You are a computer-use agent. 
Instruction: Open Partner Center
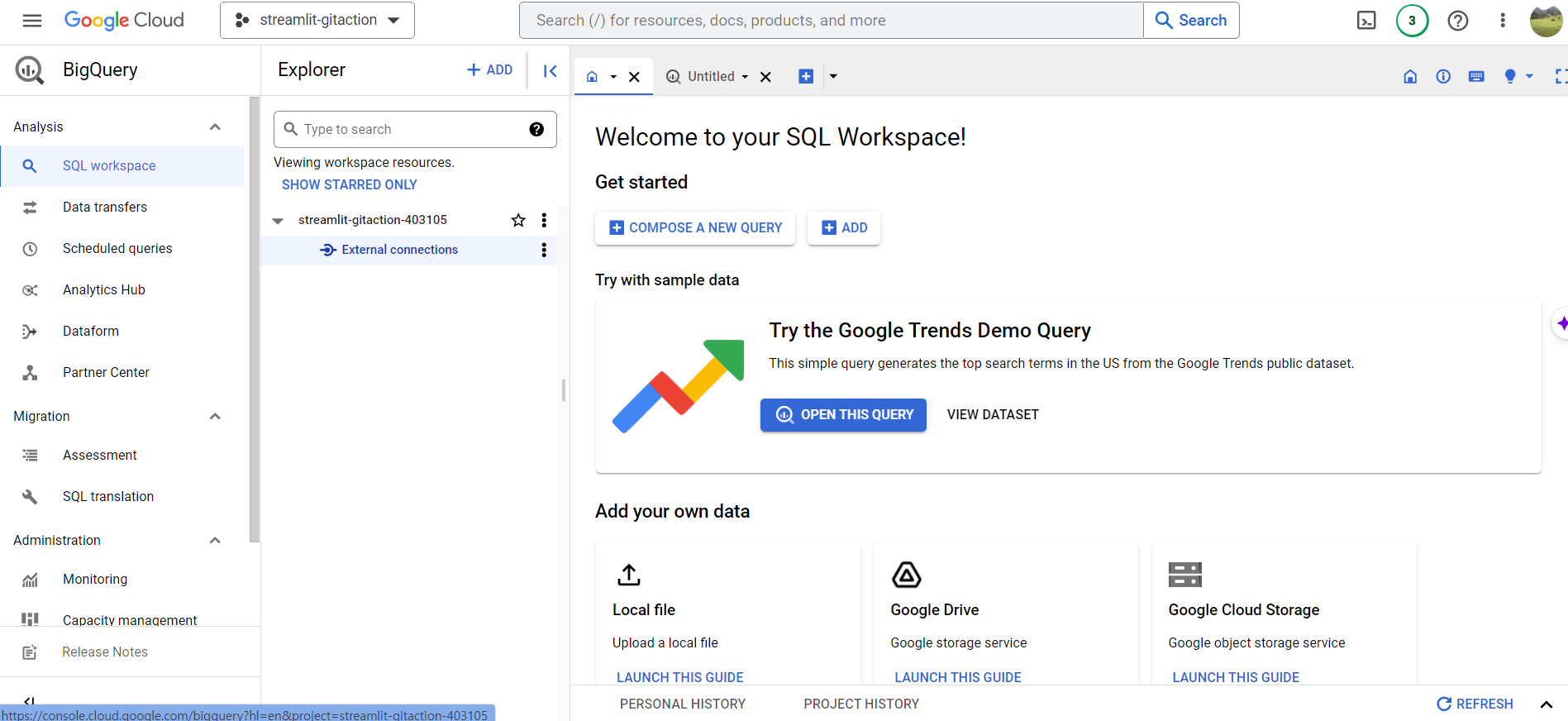click(x=122, y=373)
